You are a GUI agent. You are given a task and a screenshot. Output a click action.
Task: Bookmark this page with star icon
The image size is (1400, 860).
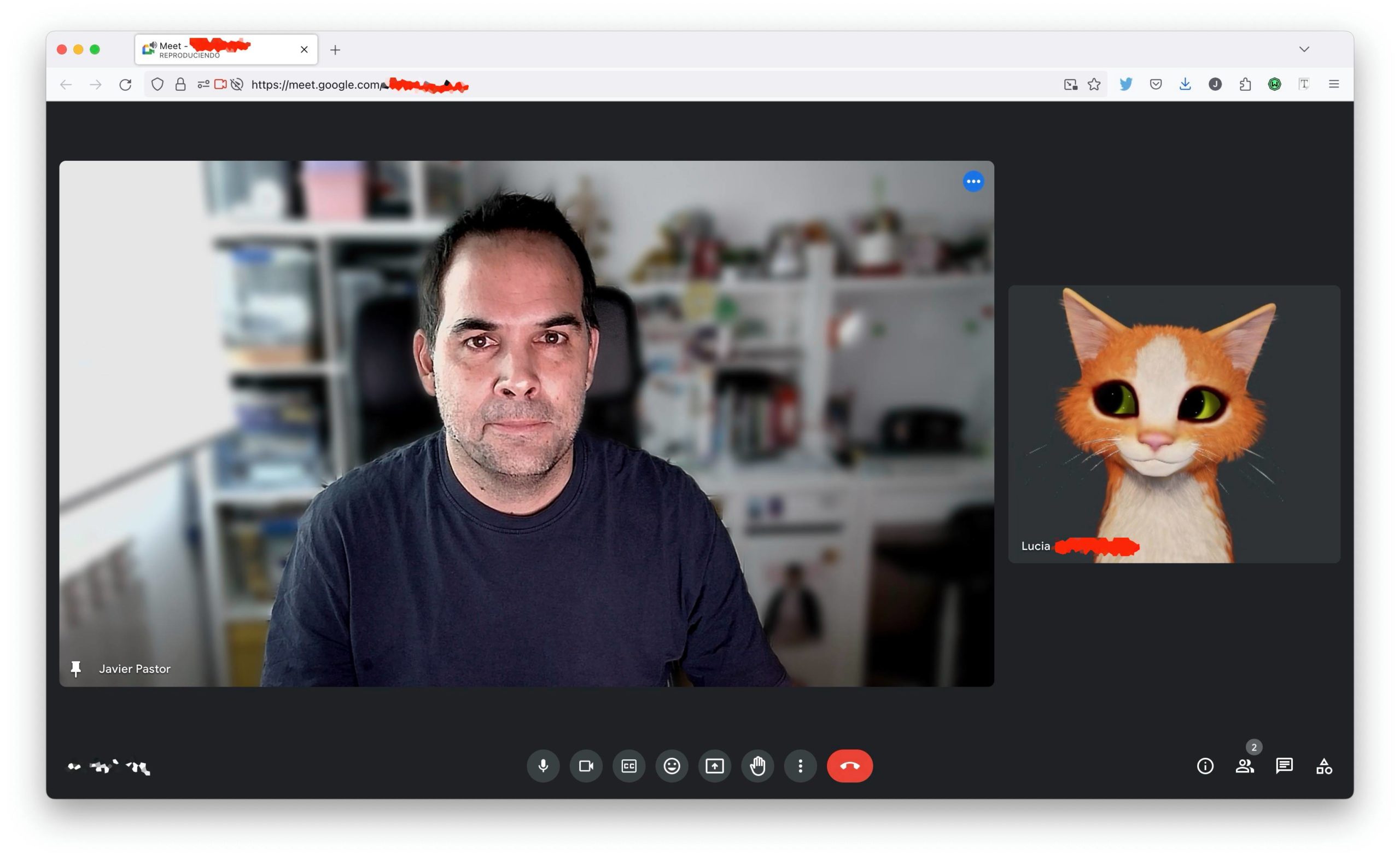tap(1094, 85)
